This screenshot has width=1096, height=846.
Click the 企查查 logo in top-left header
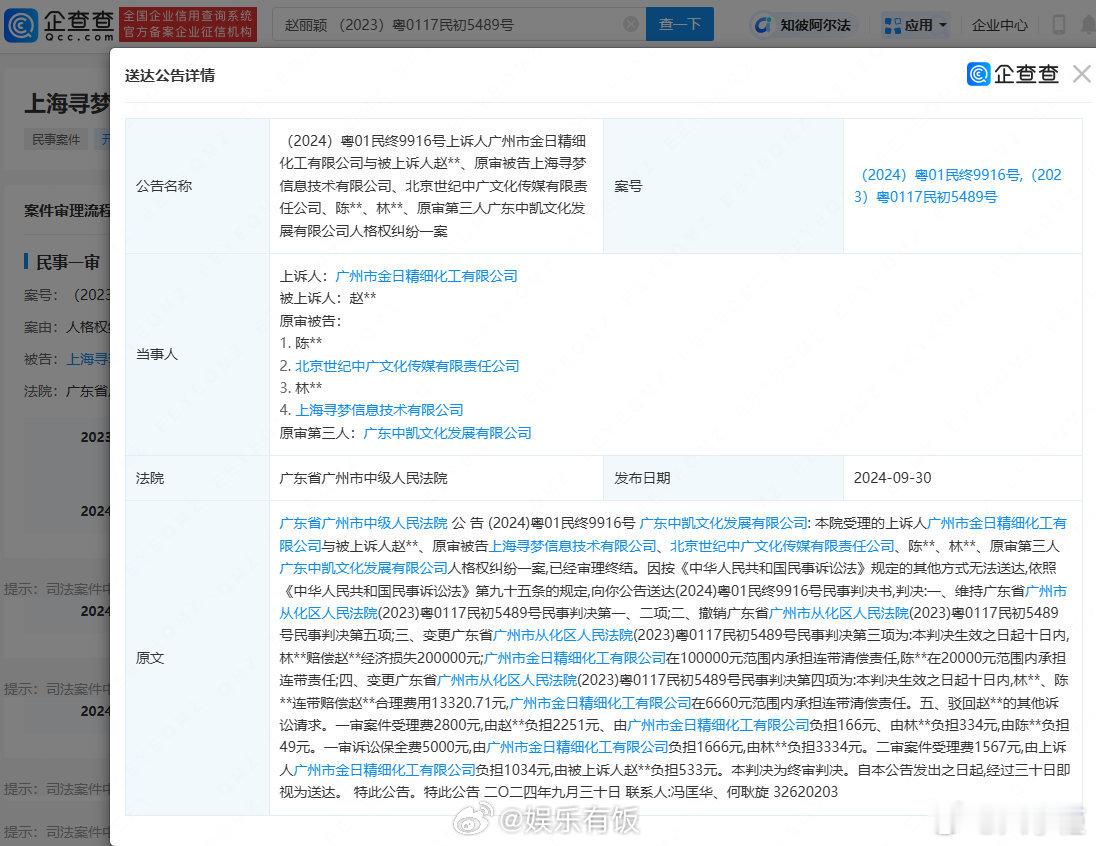(x=59, y=24)
